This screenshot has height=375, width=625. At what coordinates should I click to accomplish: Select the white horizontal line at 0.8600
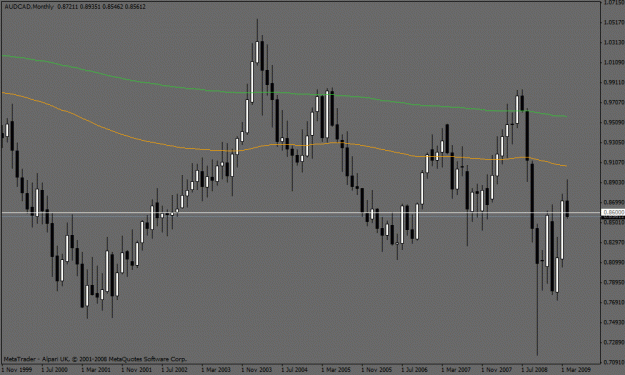[301, 213]
